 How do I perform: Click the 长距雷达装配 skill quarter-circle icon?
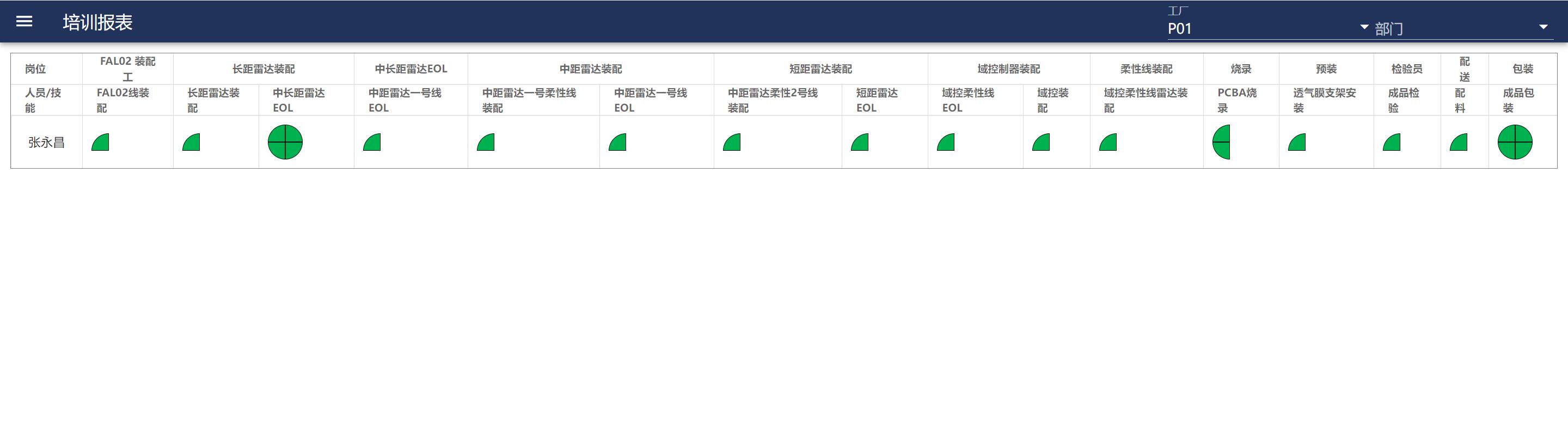pos(191,143)
